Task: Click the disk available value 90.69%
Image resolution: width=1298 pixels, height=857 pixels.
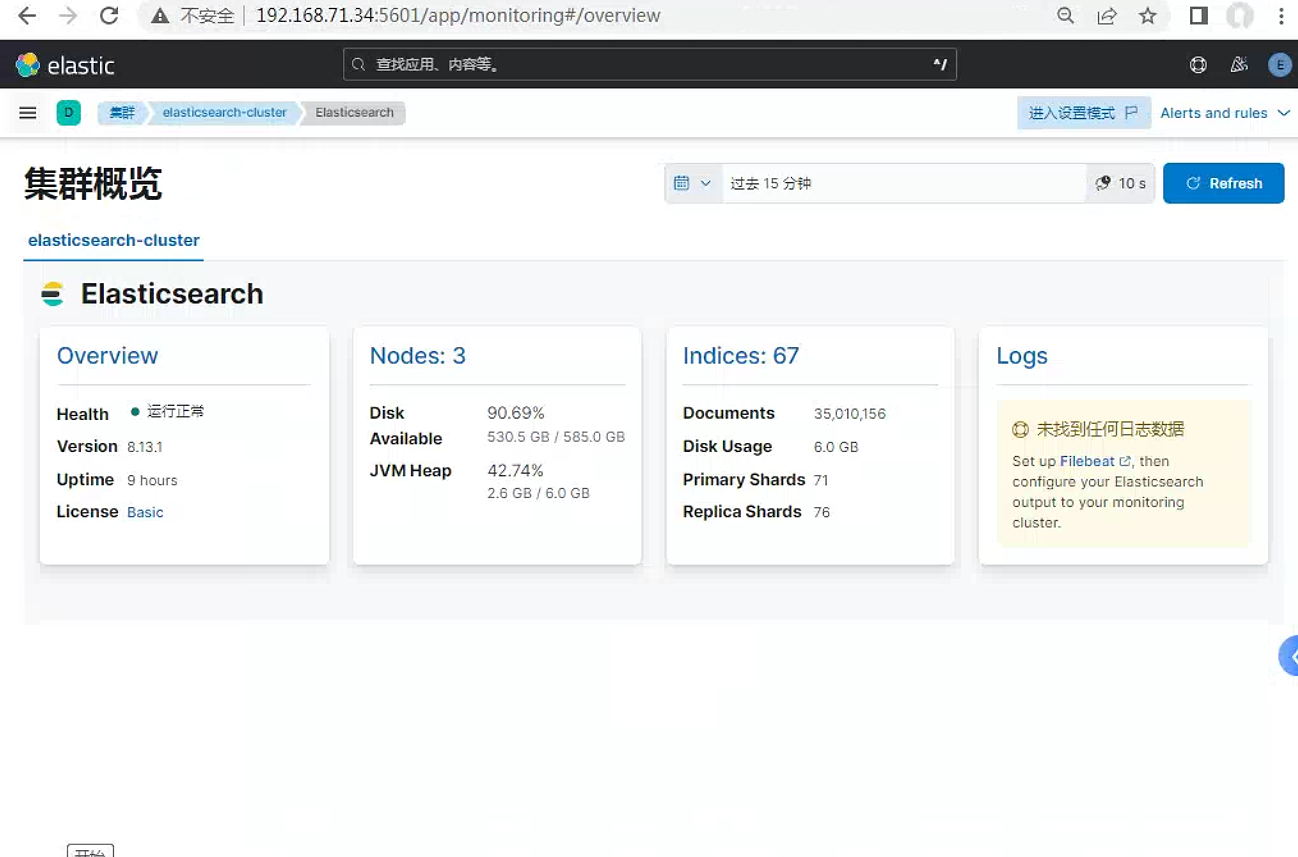Action: [516, 413]
